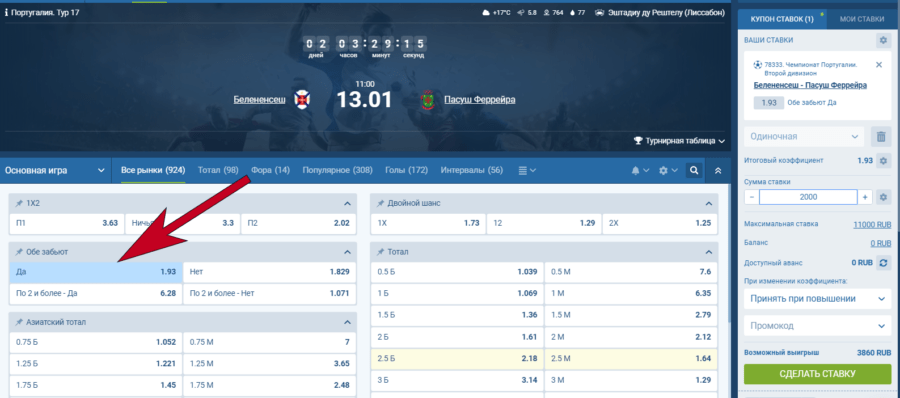Select double chance 1X at 1.73
900x398 pixels.
click(x=428, y=223)
